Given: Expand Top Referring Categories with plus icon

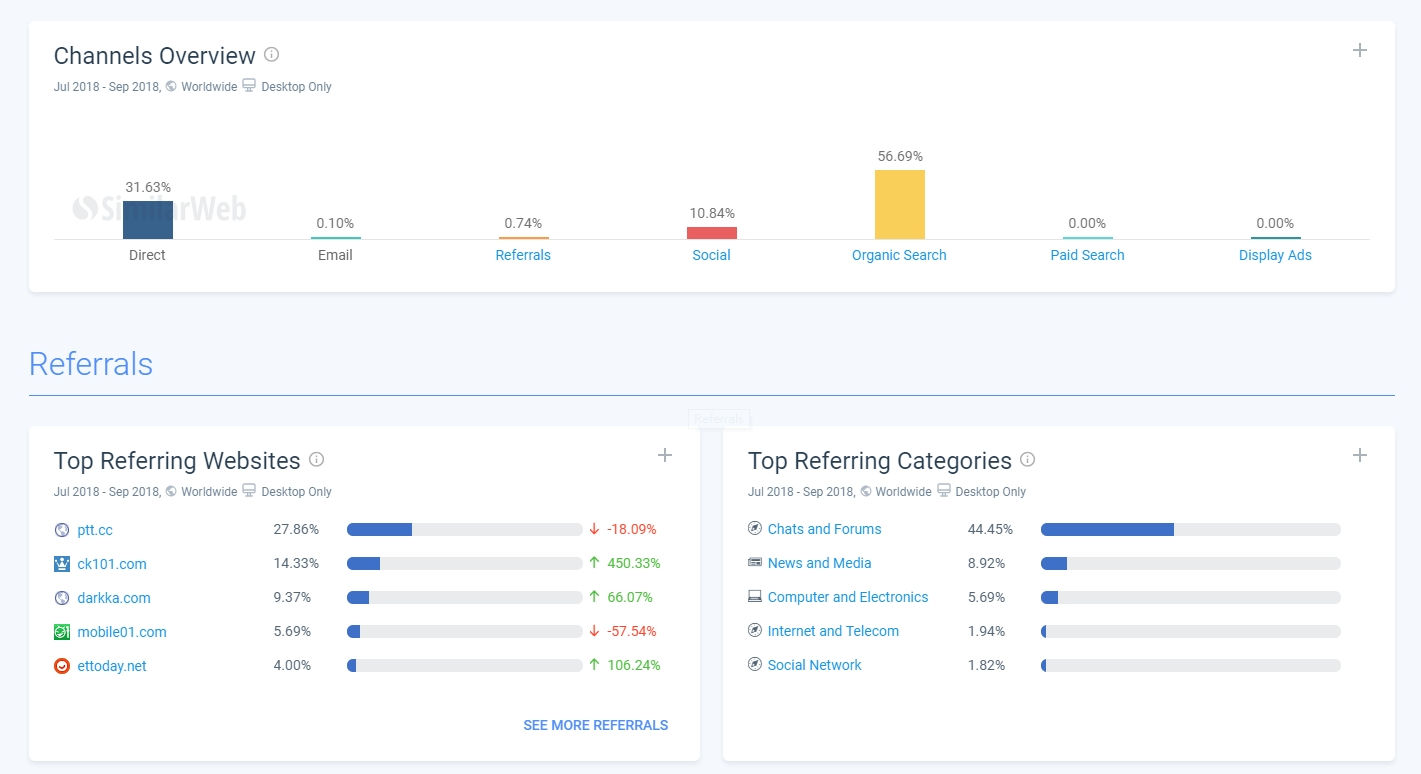Looking at the screenshot, I should (x=1359, y=456).
